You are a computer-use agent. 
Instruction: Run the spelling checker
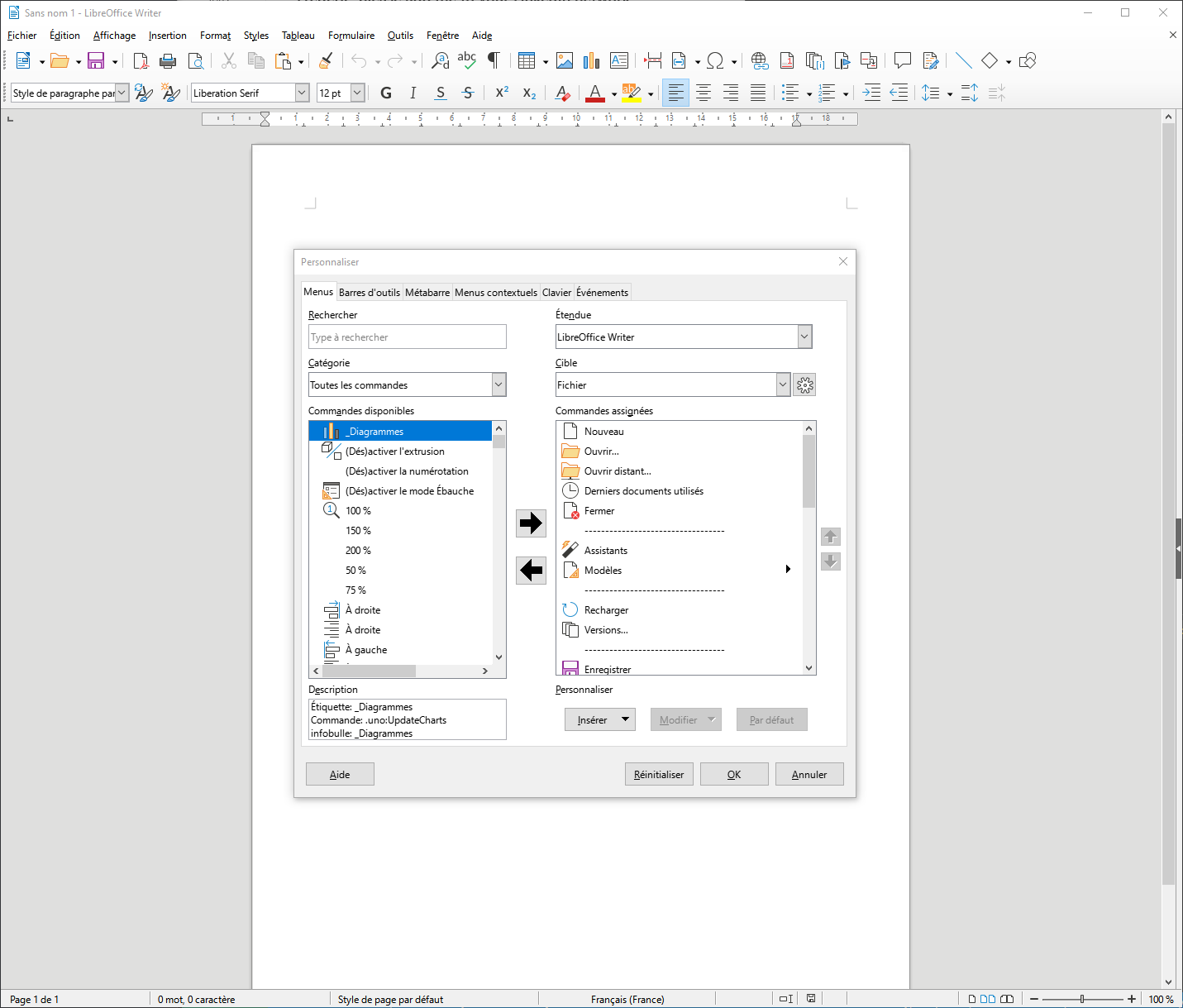466,60
